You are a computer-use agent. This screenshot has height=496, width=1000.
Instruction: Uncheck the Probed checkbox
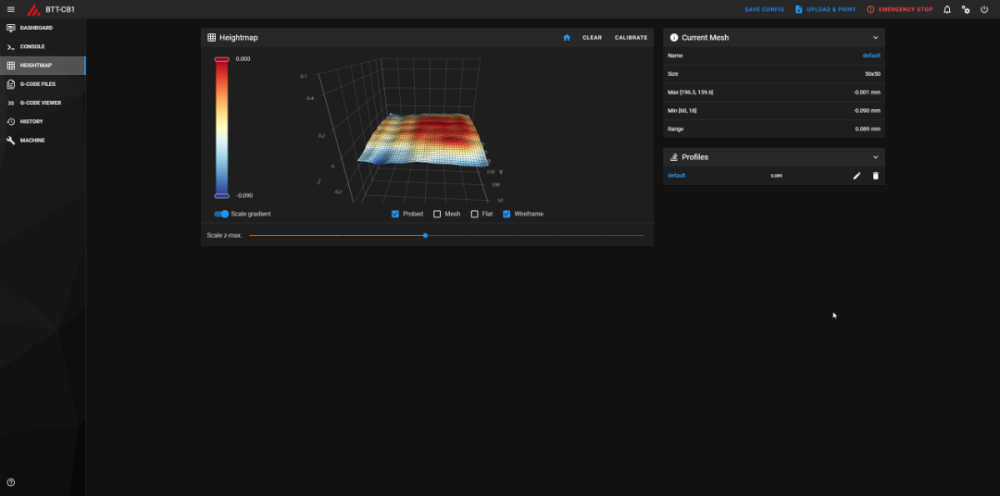point(395,214)
